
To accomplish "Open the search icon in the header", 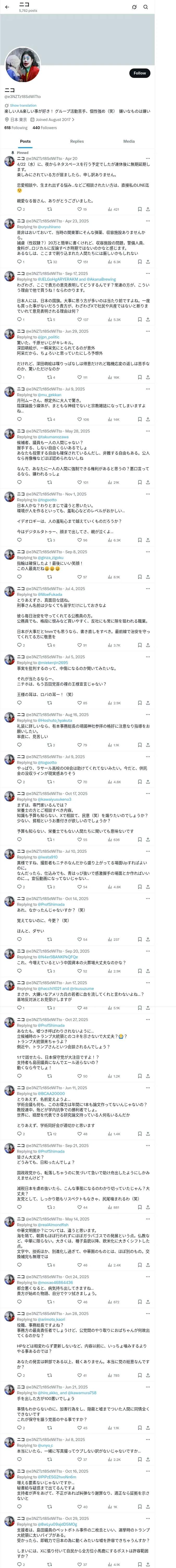I will [146, 7].
